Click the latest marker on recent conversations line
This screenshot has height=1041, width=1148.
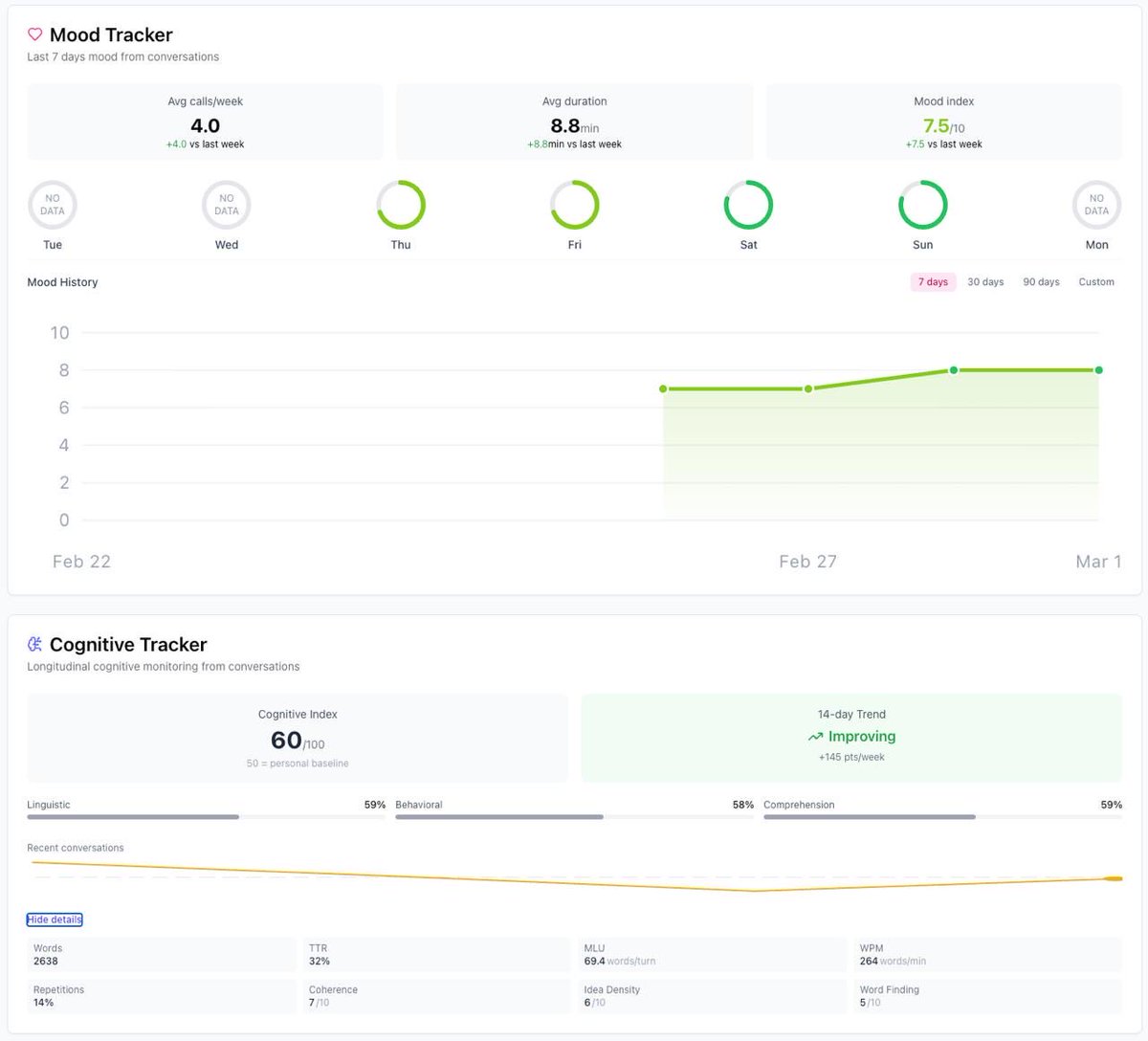1113,878
